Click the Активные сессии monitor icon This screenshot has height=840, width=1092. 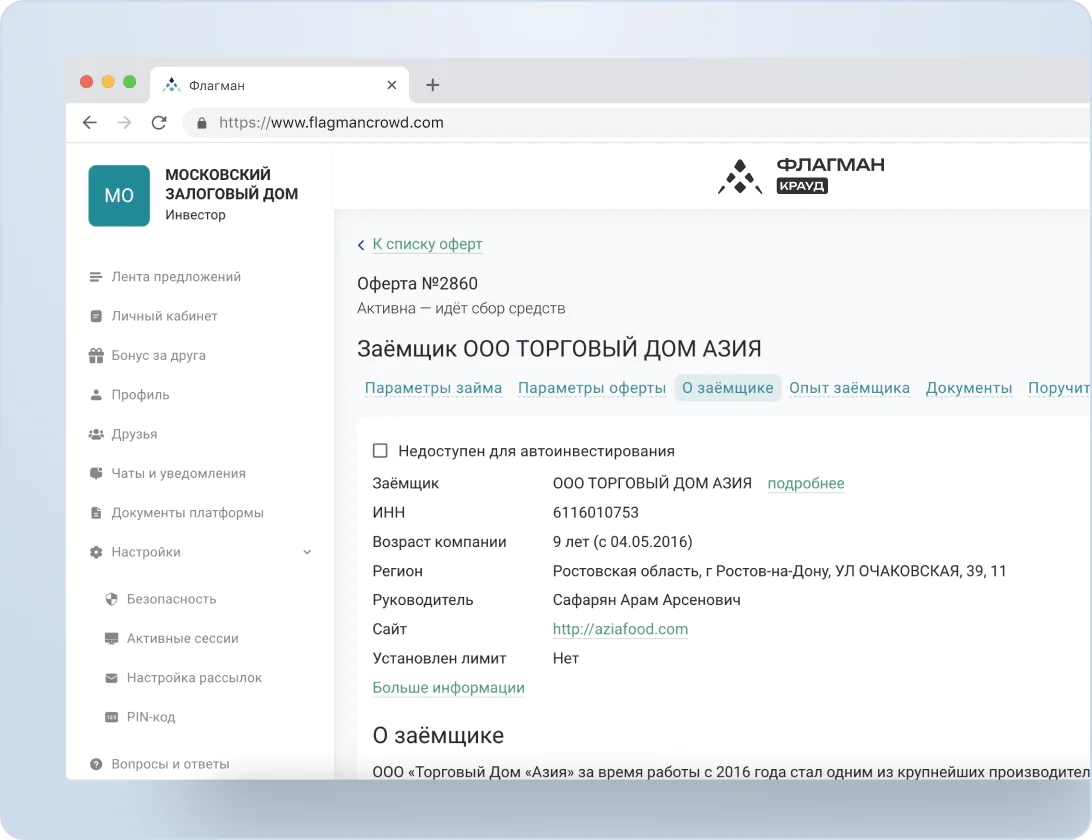(x=112, y=638)
